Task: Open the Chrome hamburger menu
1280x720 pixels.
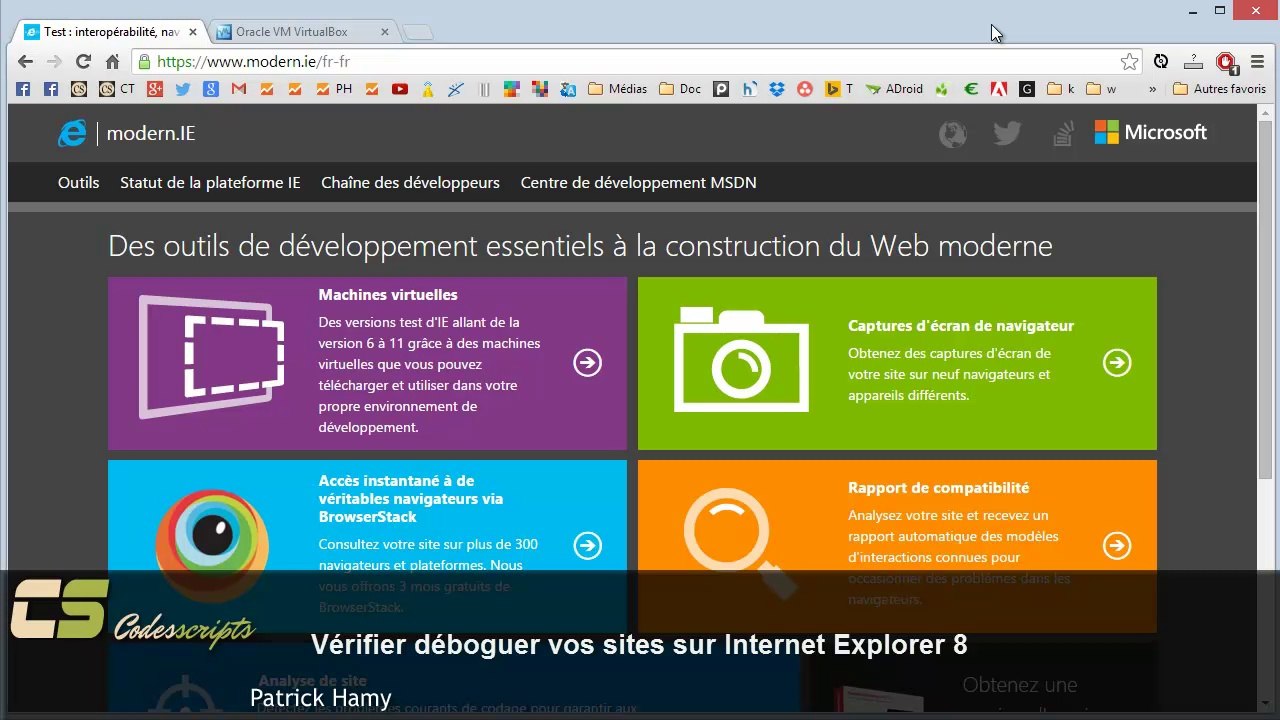Action: pyautogui.click(x=1257, y=62)
